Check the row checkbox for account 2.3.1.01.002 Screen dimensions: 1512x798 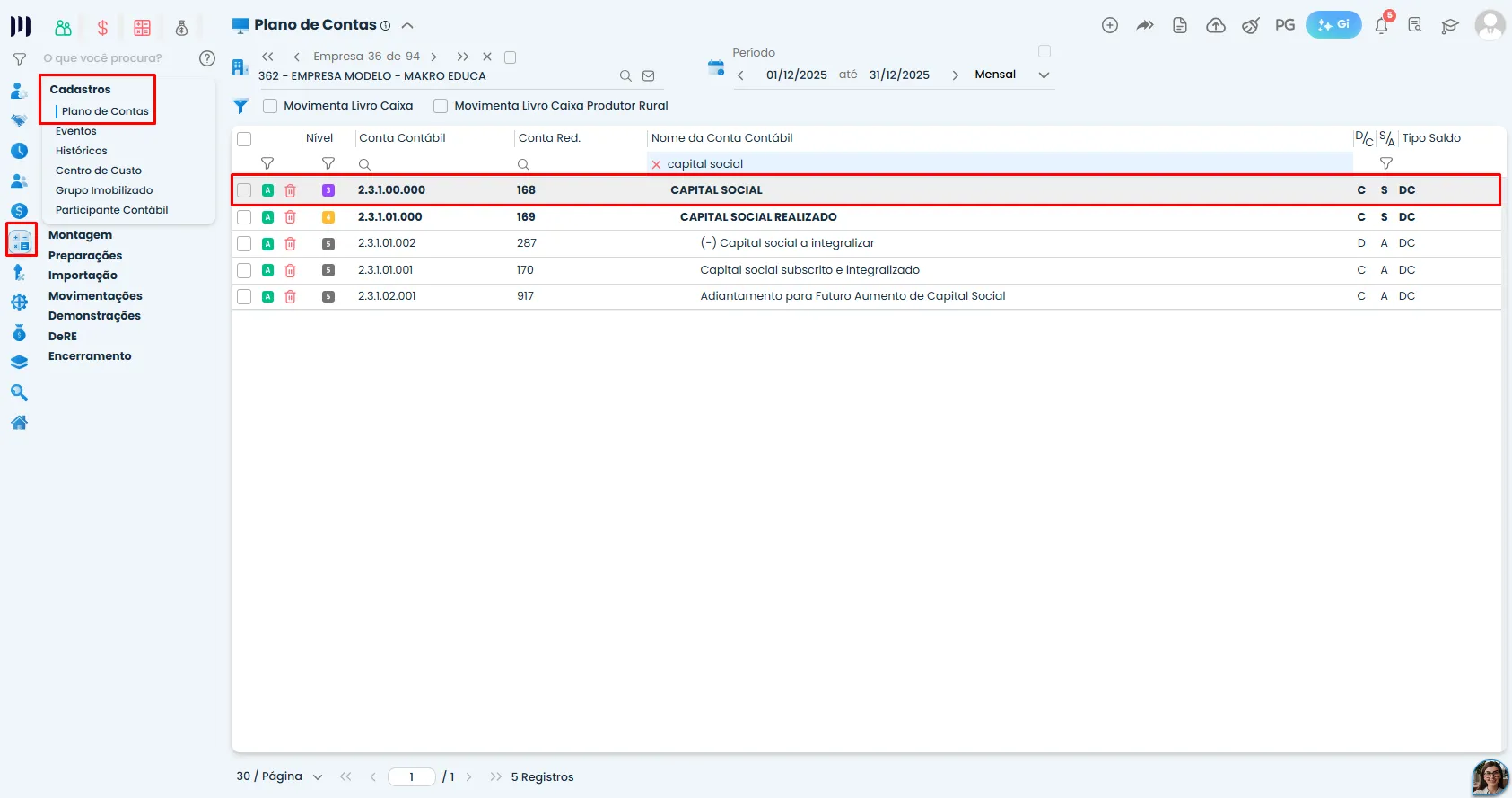(x=244, y=243)
